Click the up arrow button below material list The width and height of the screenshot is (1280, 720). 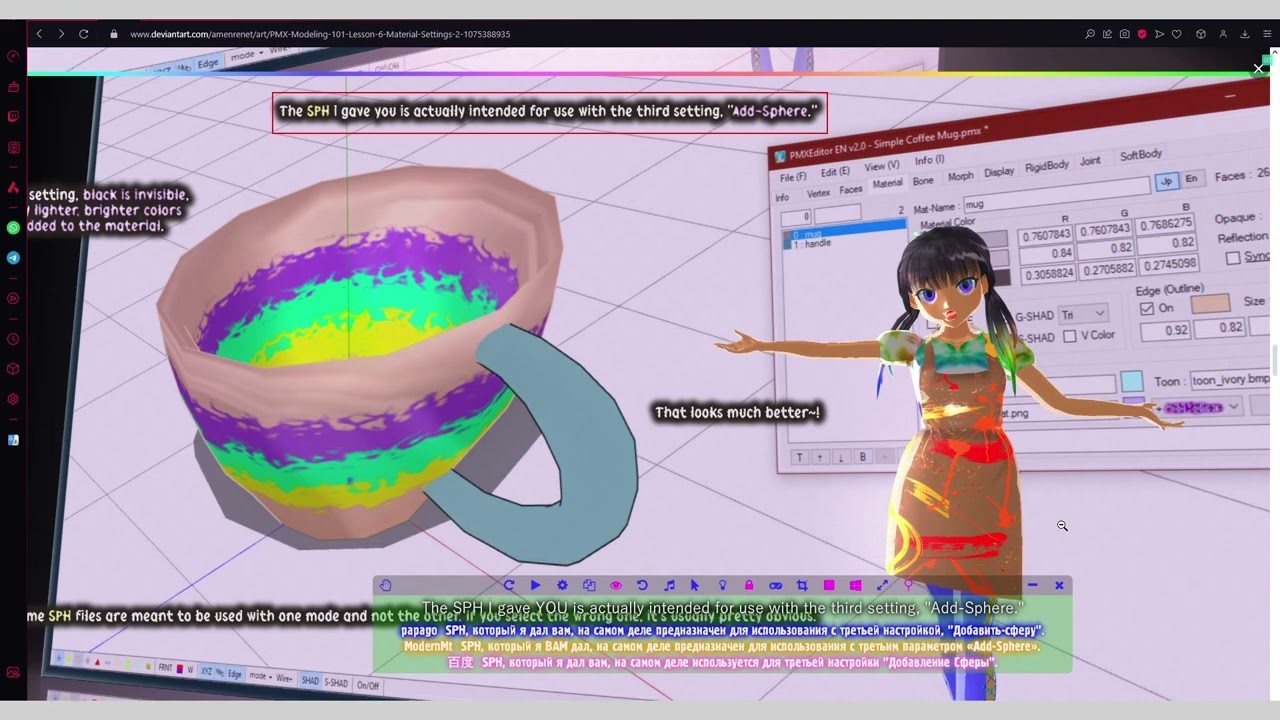pos(820,457)
